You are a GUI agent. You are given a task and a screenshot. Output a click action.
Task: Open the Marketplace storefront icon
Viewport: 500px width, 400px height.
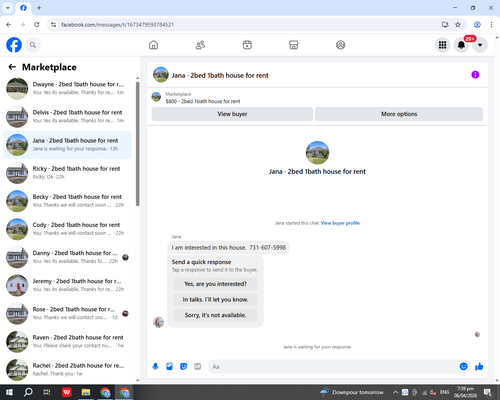pyautogui.click(x=294, y=45)
